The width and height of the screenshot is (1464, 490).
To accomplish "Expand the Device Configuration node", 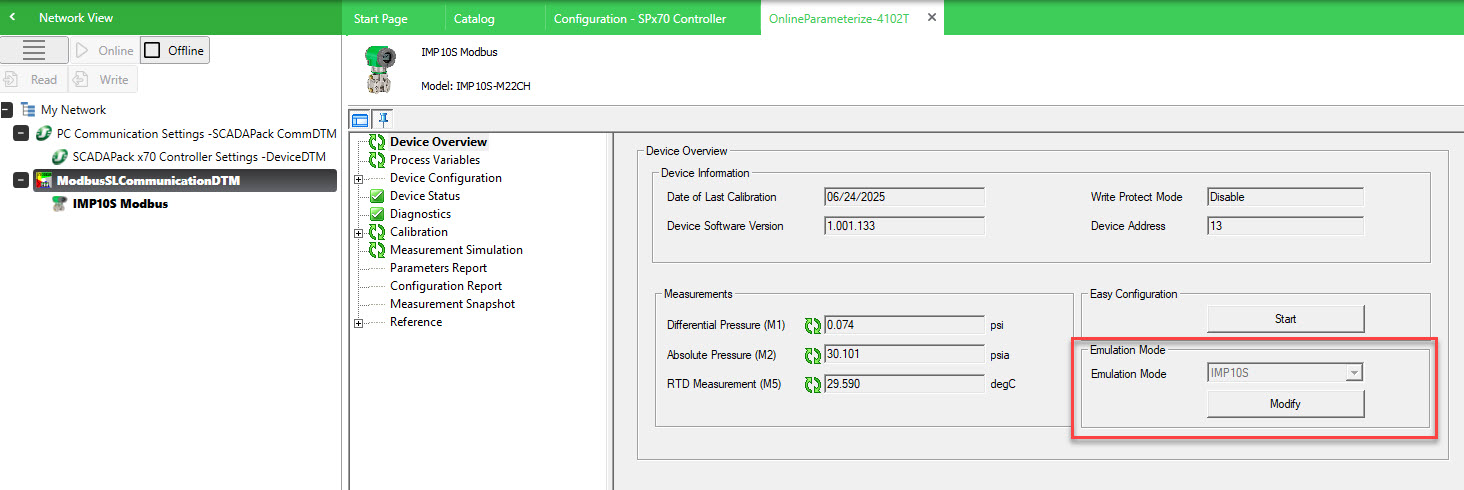I will [x=359, y=179].
